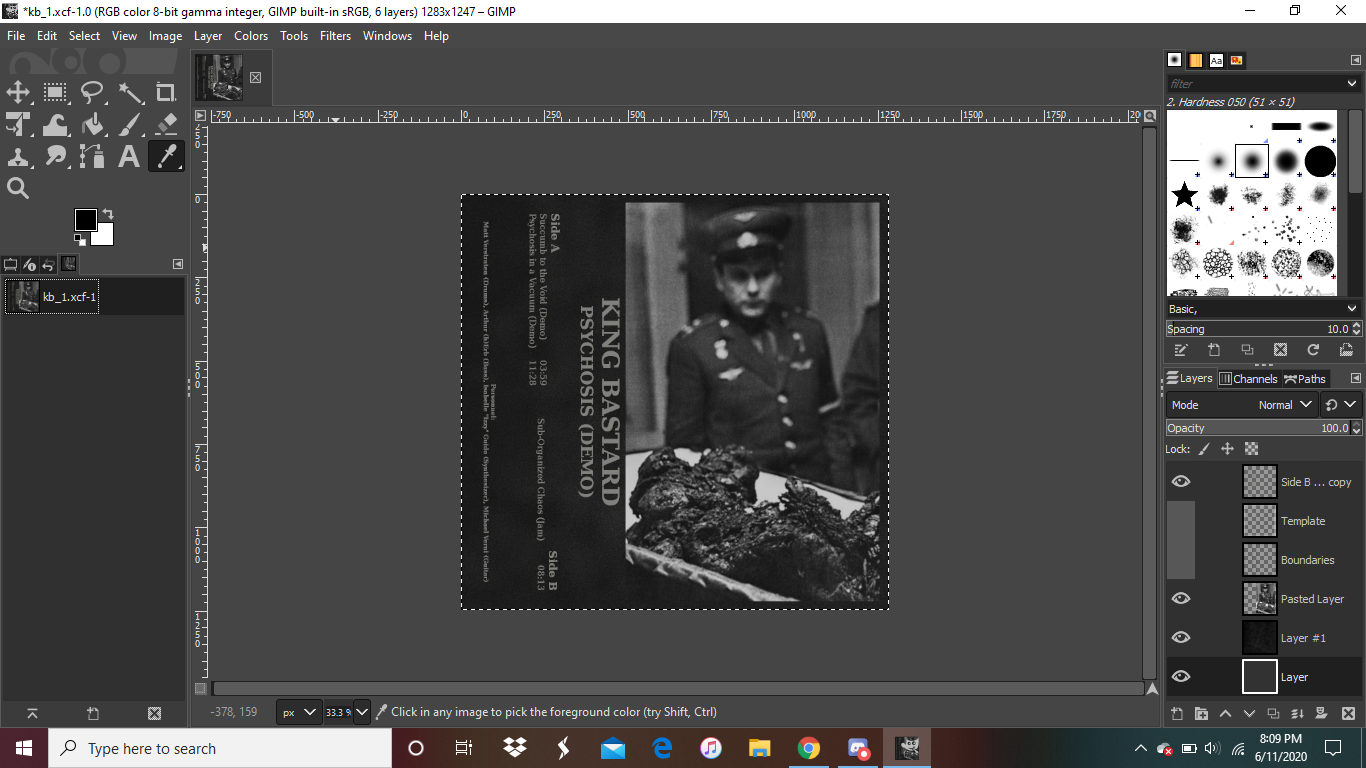
Task: Pick the Bucket Fill tool
Action: click(x=92, y=125)
